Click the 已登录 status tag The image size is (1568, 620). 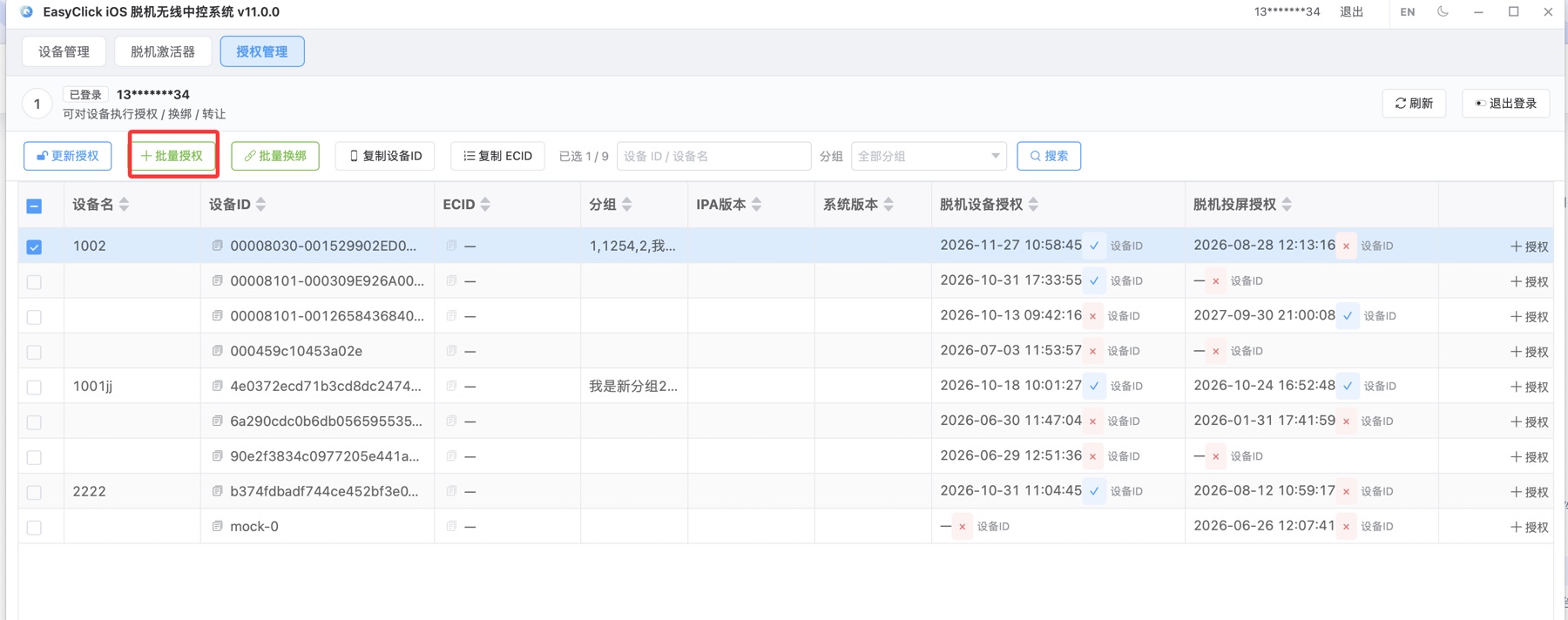(x=85, y=94)
